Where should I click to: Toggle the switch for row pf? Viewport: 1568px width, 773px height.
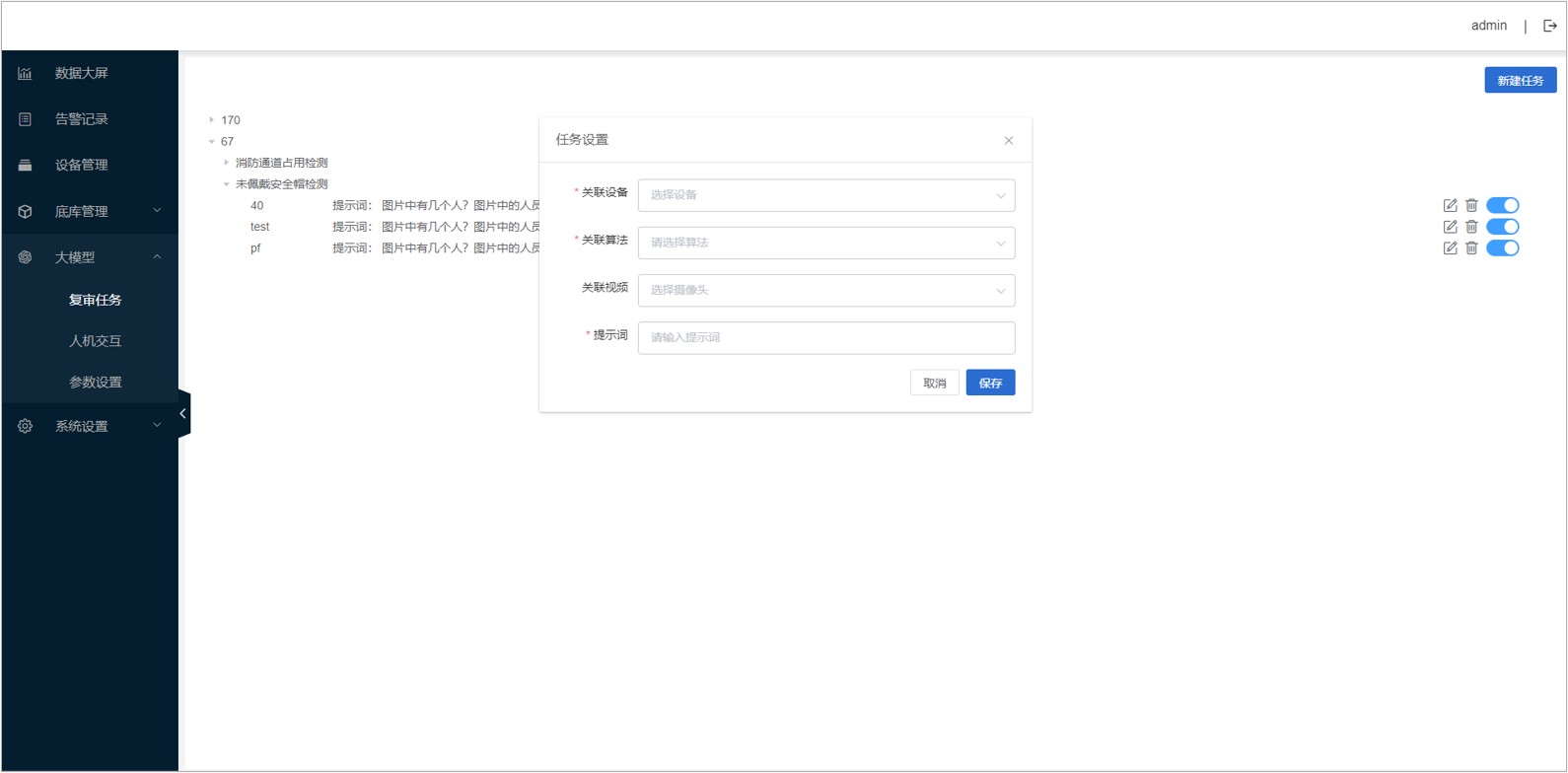coord(1502,248)
